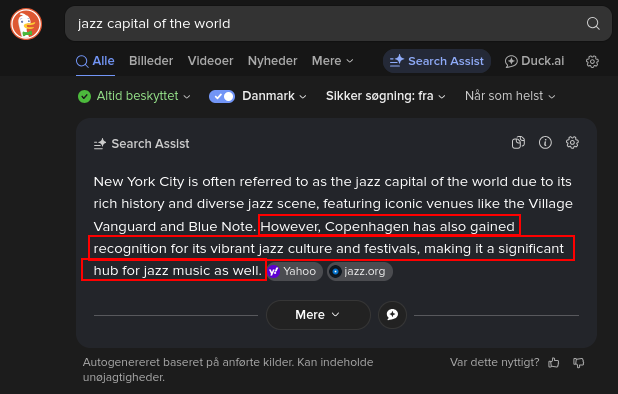Open the Når som helst time filter
The width and height of the screenshot is (618, 394).
coord(510,96)
